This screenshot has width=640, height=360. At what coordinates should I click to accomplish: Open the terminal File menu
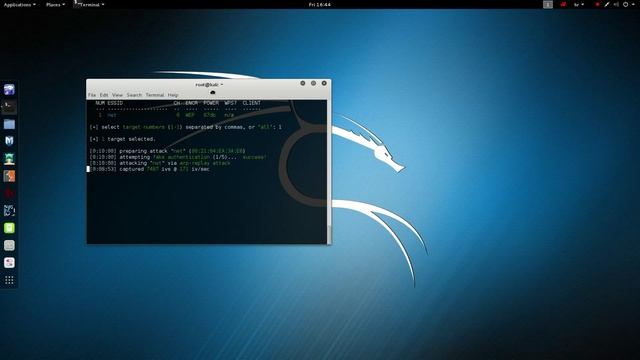(x=92, y=95)
